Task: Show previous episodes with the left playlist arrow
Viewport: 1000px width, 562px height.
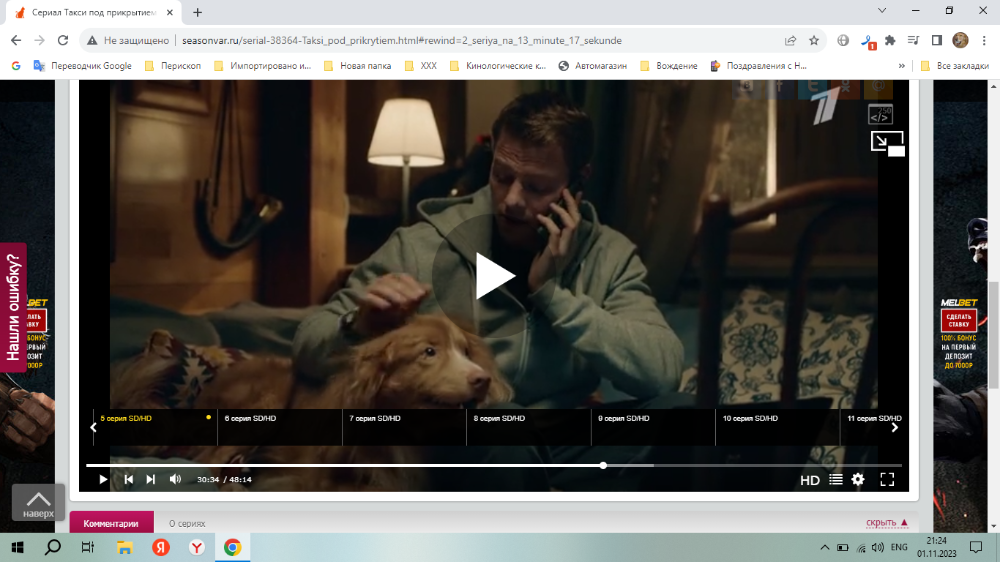Action: pyautogui.click(x=93, y=427)
